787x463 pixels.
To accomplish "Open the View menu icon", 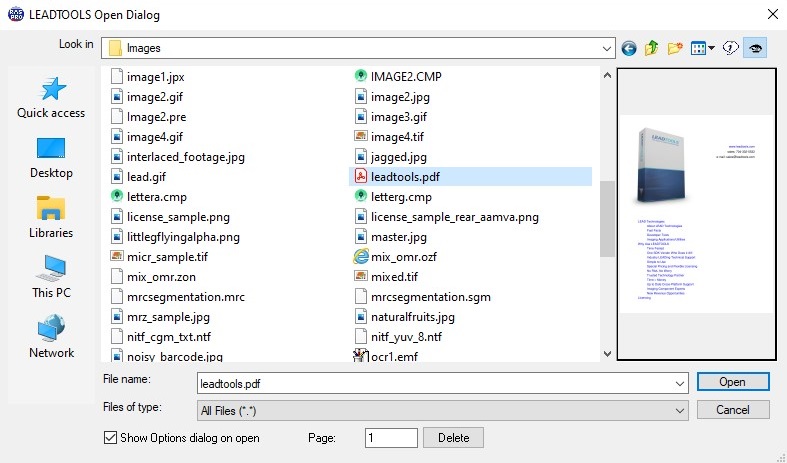I will click(x=702, y=48).
